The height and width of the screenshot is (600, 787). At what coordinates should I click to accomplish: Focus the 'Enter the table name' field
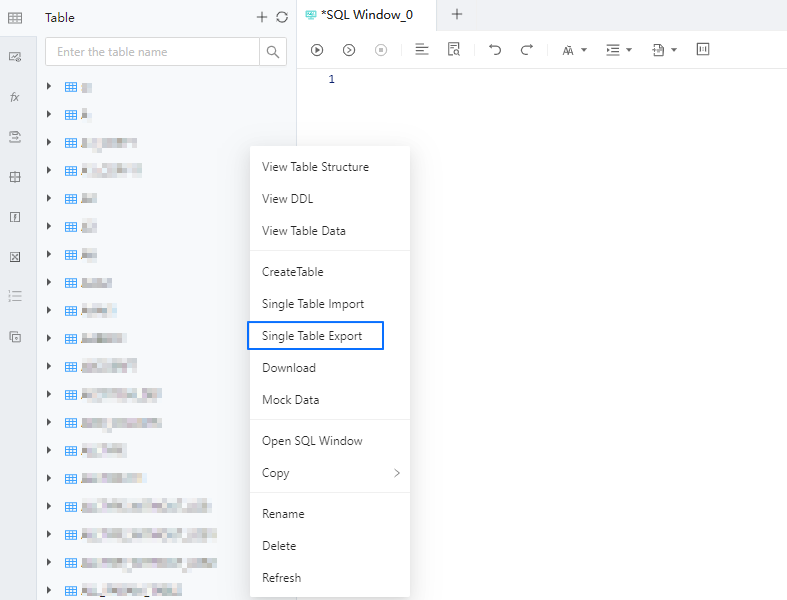[152, 52]
